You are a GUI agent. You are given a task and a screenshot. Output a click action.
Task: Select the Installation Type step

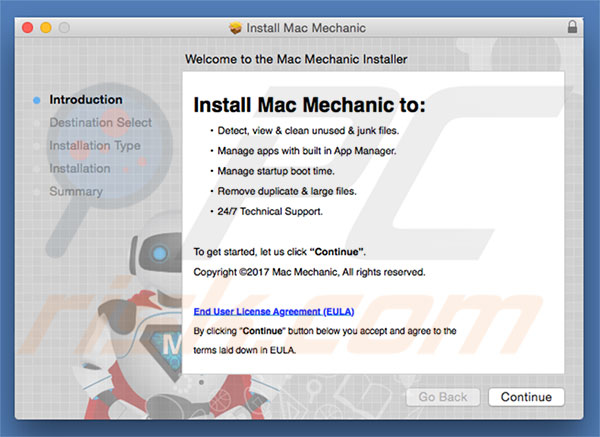(x=95, y=146)
